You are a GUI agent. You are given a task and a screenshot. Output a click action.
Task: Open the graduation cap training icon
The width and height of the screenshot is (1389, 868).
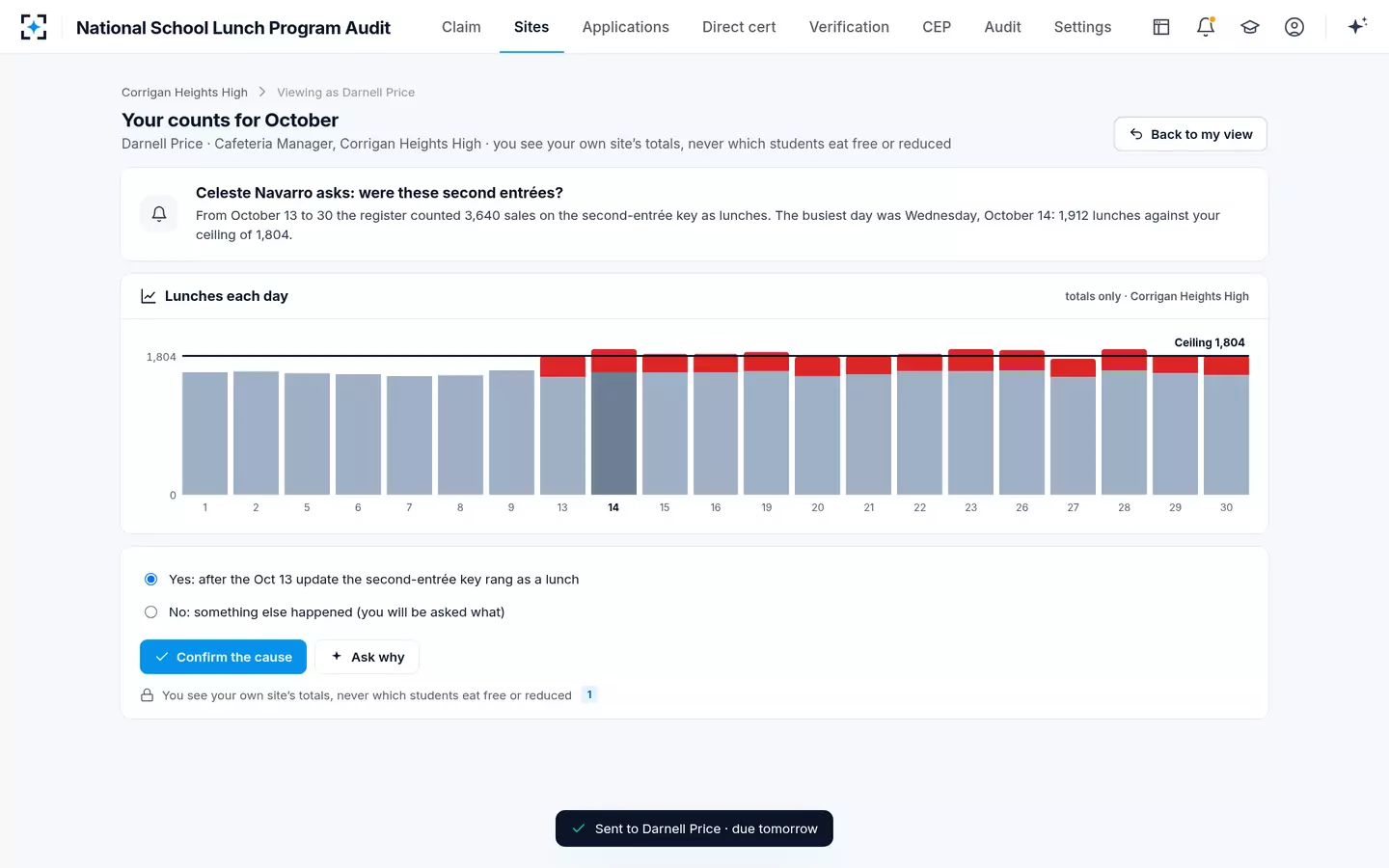pos(1250,27)
